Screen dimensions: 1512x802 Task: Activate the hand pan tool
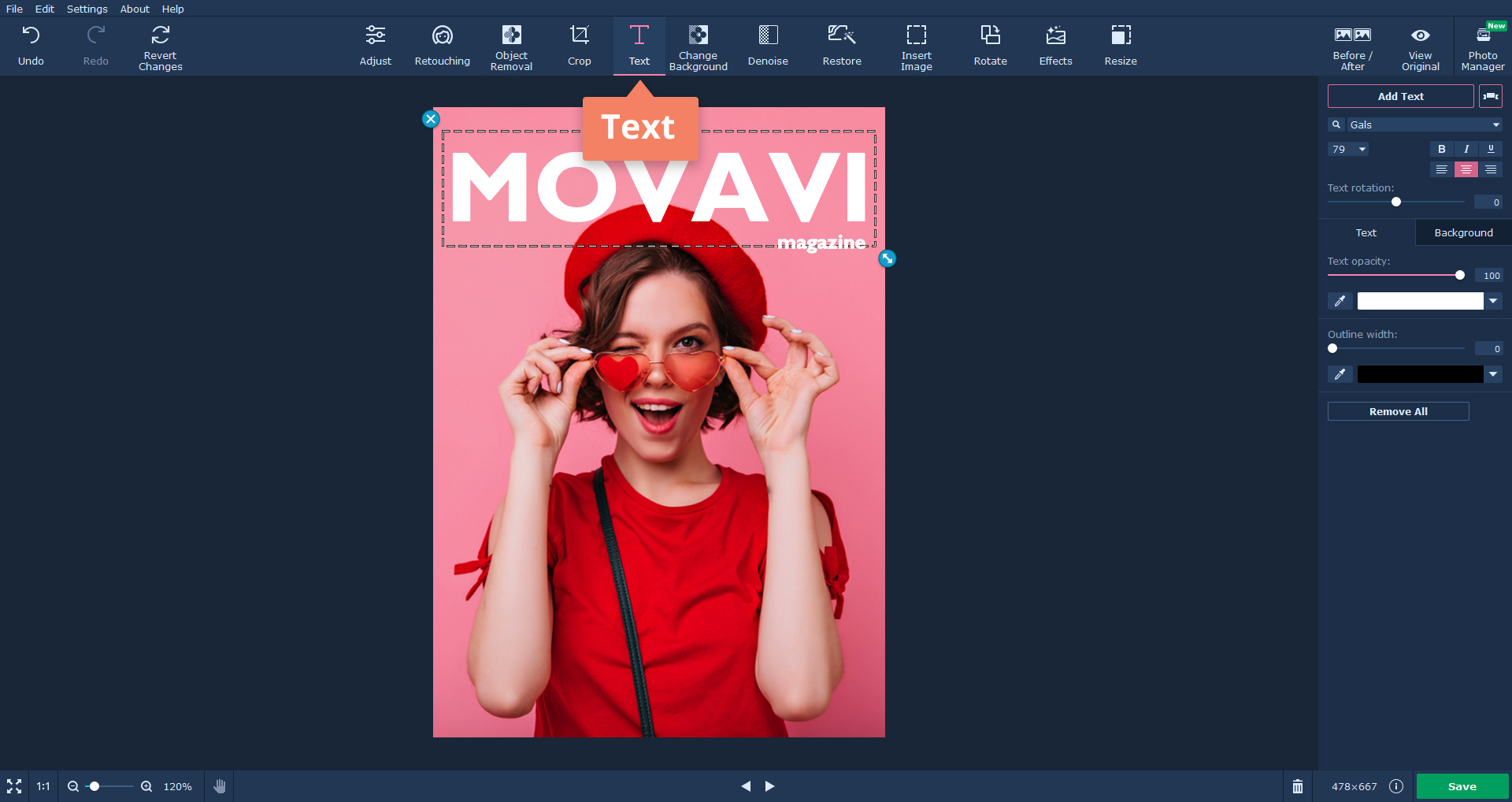(x=220, y=786)
